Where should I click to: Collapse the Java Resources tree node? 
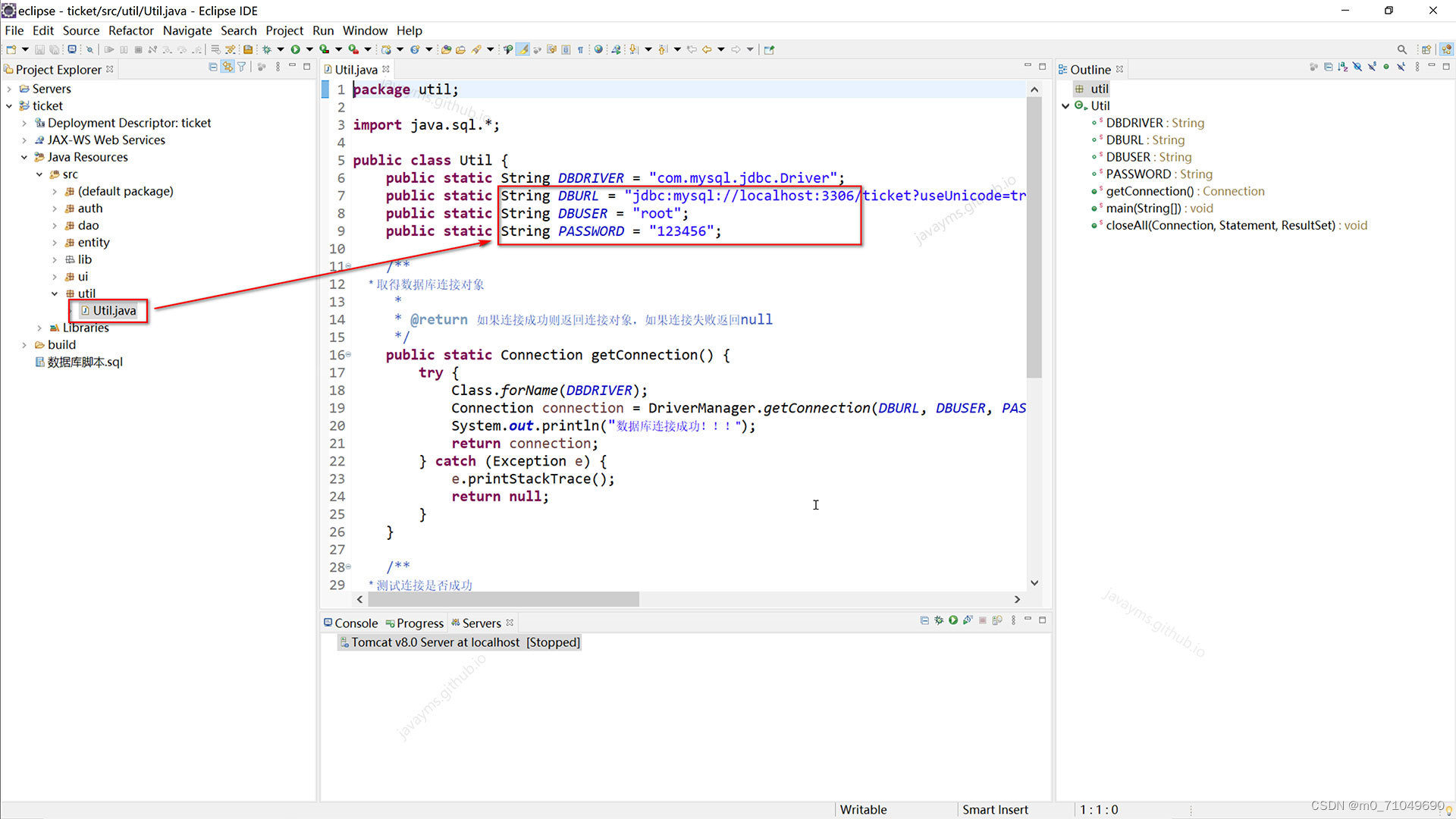24,158
